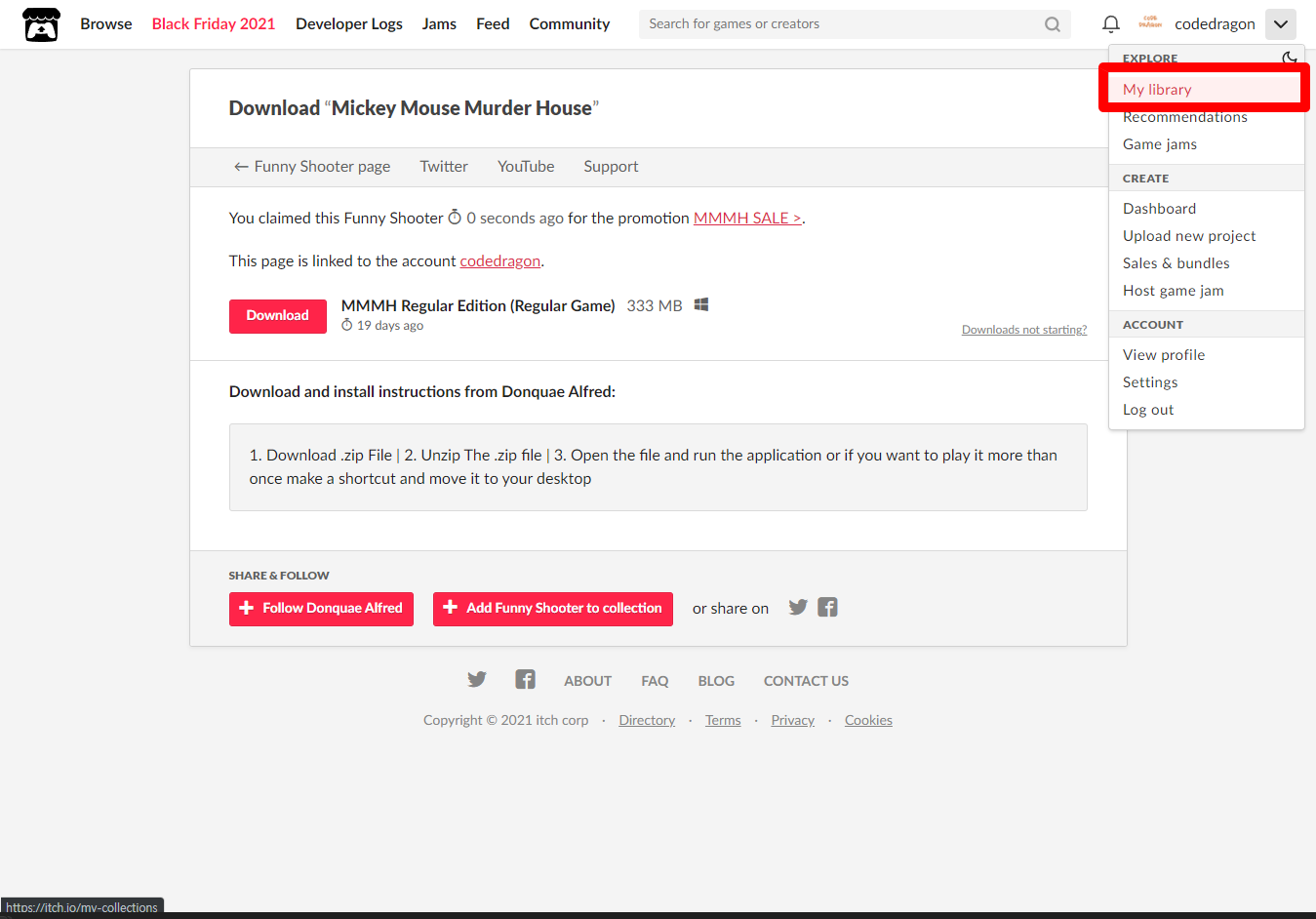
Task: Open linked account codedragon
Action: [500, 261]
